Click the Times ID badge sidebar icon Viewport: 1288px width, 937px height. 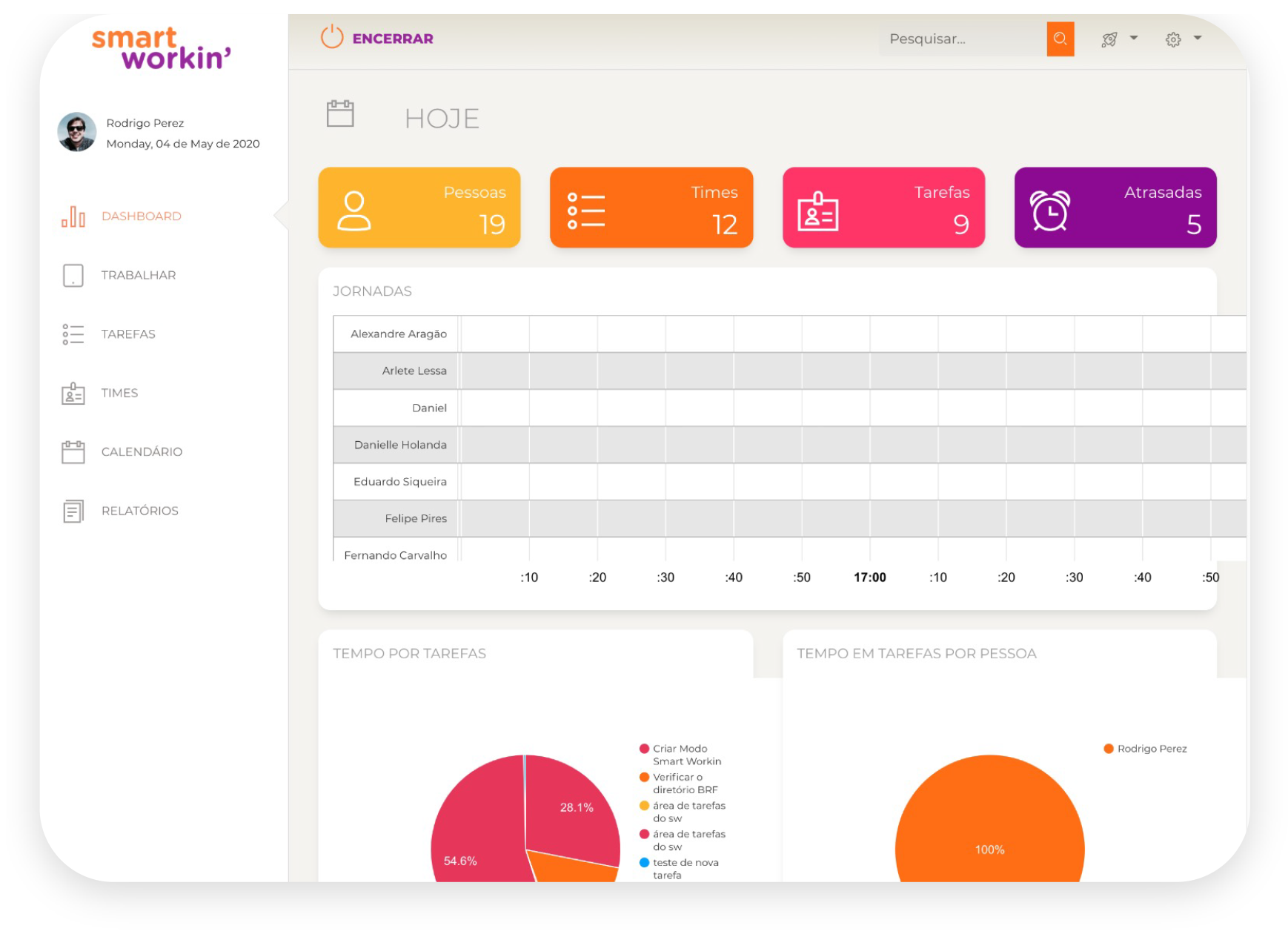[73, 393]
